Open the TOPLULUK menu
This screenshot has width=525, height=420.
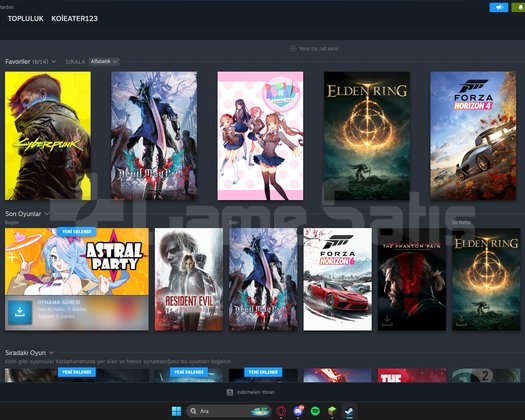coord(25,18)
